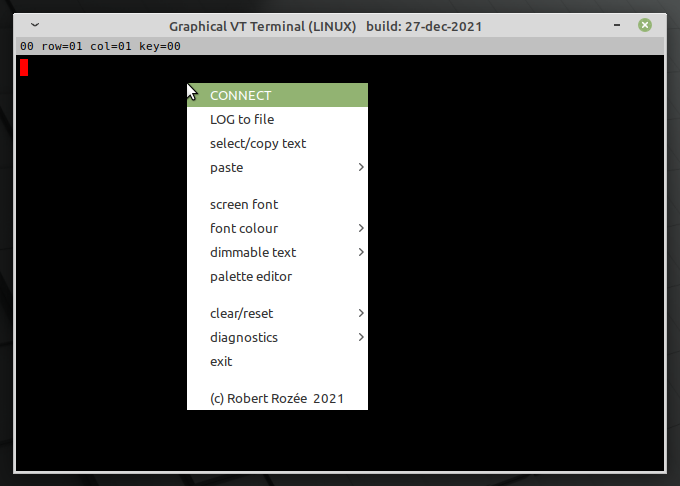Choose select/copy text from context menu
680x486 pixels.
point(257,144)
